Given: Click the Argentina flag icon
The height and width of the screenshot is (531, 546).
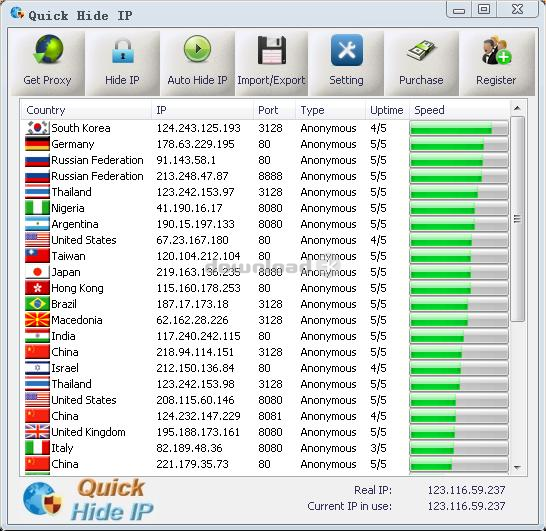Looking at the screenshot, I should pyautogui.click(x=37, y=224).
